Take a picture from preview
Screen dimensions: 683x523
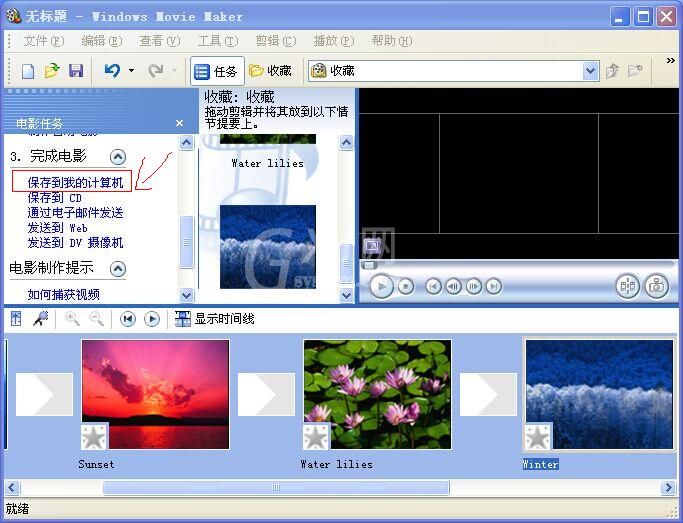coord(656,286)
